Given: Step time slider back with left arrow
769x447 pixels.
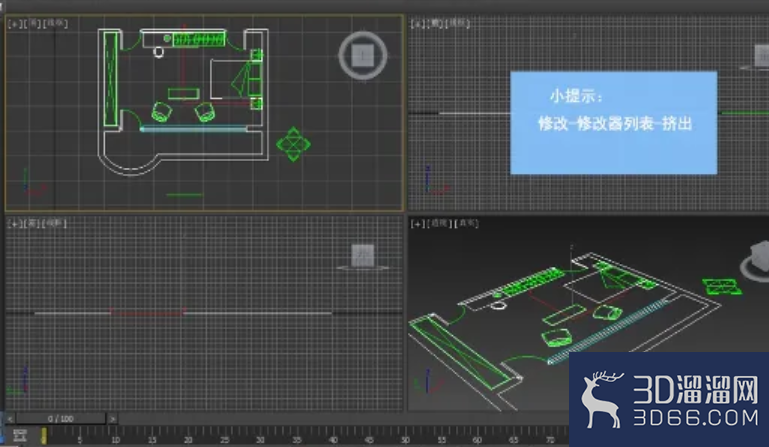Looking at the screenshot, I should [10, 419].
